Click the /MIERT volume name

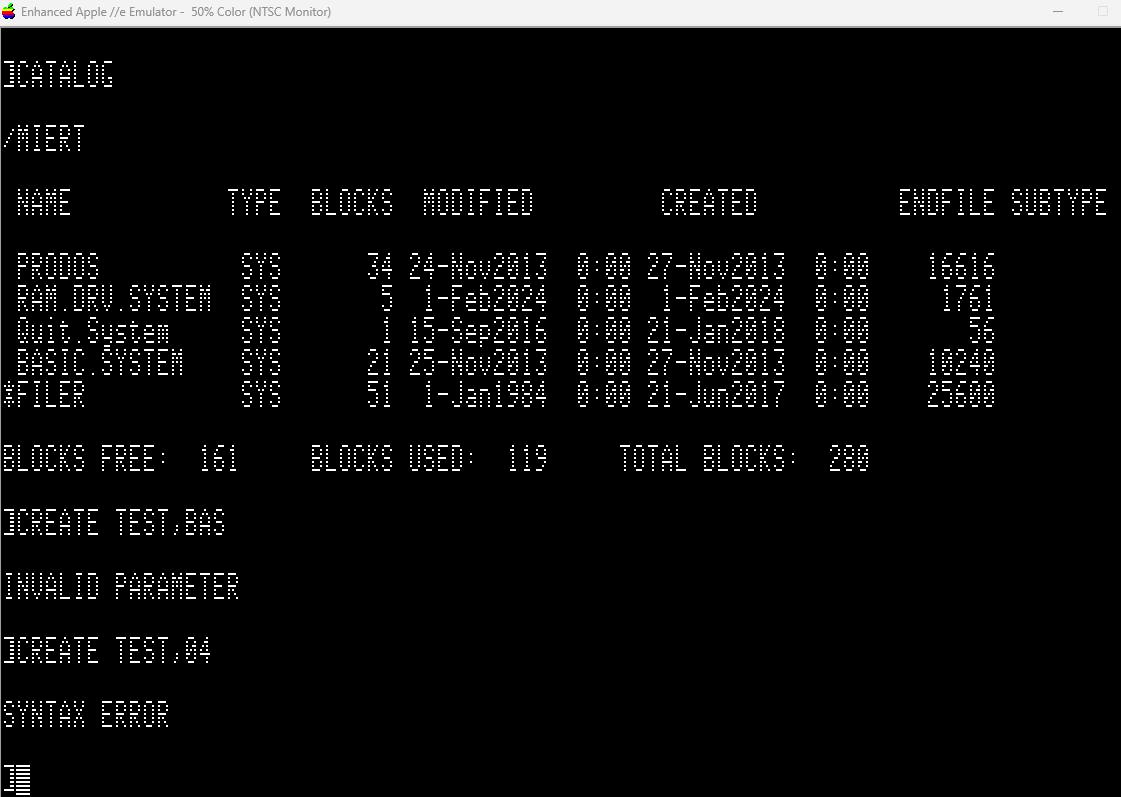(44, 139)
